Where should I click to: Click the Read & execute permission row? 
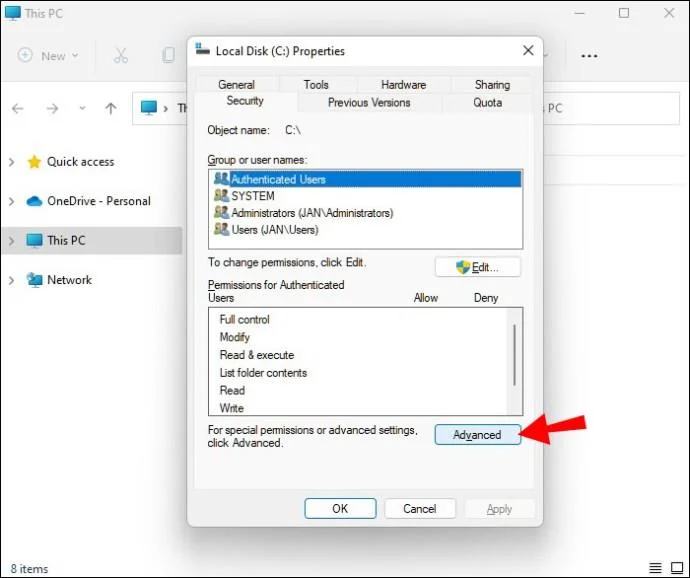pyautogui.click(x=358, y=355)
